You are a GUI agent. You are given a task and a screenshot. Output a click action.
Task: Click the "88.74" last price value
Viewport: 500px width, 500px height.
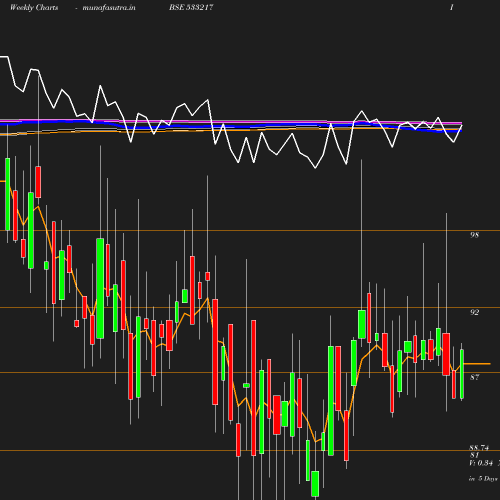click(479, 448)
